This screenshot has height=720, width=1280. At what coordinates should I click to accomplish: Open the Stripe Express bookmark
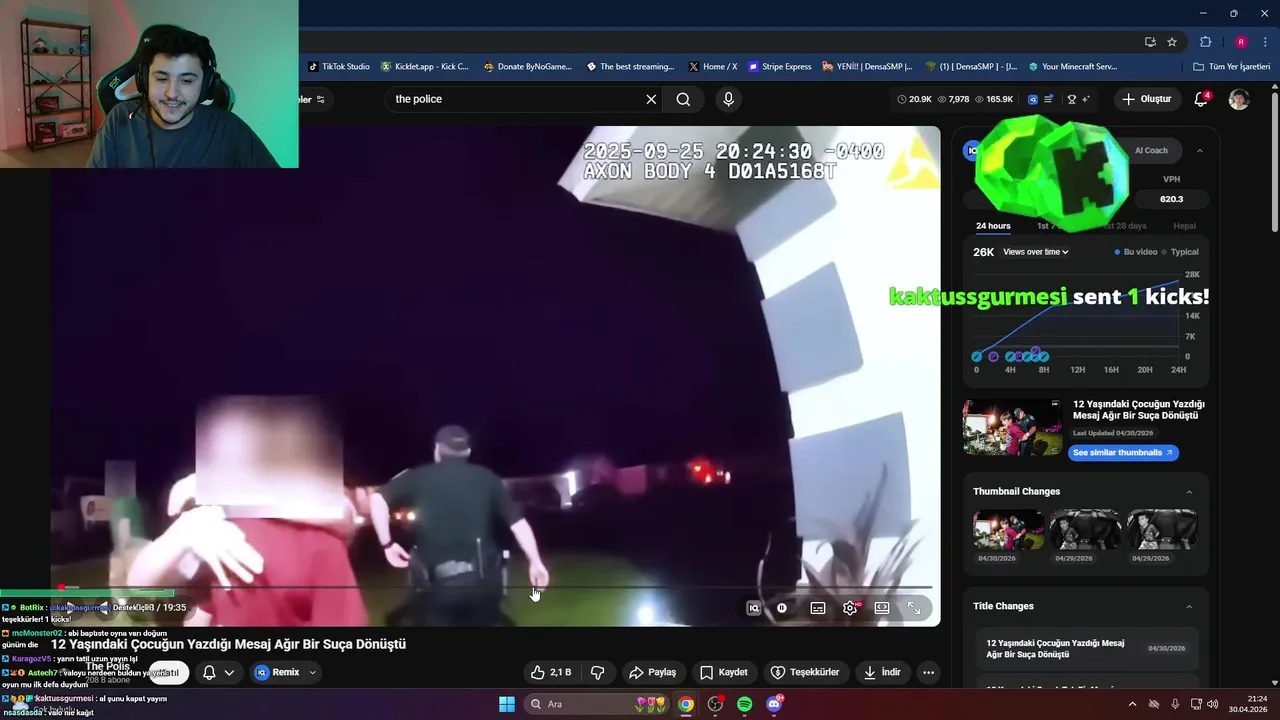[x=779, y=67]
